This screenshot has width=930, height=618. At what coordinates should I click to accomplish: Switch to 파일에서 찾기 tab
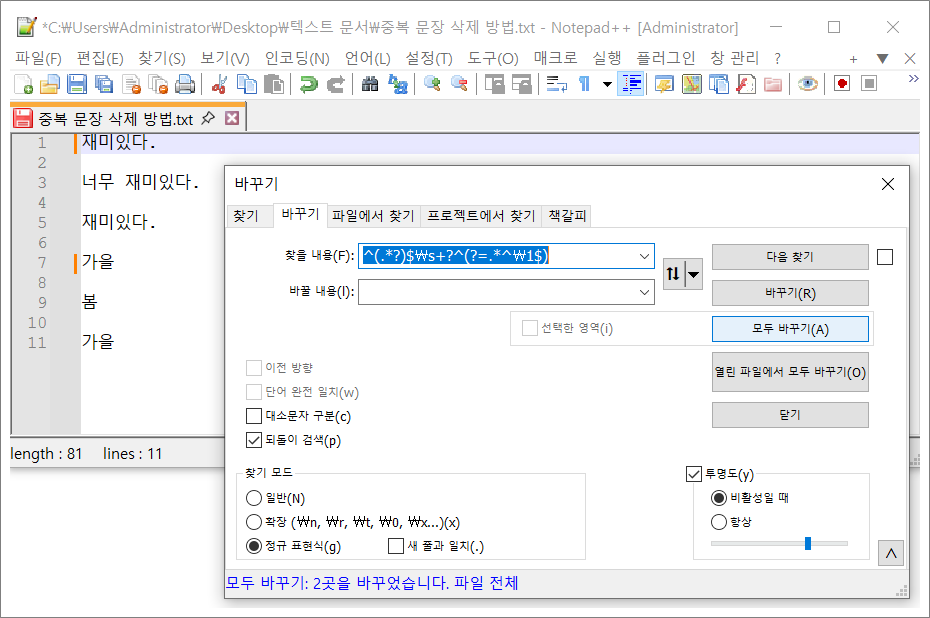(x=373, y=215)
